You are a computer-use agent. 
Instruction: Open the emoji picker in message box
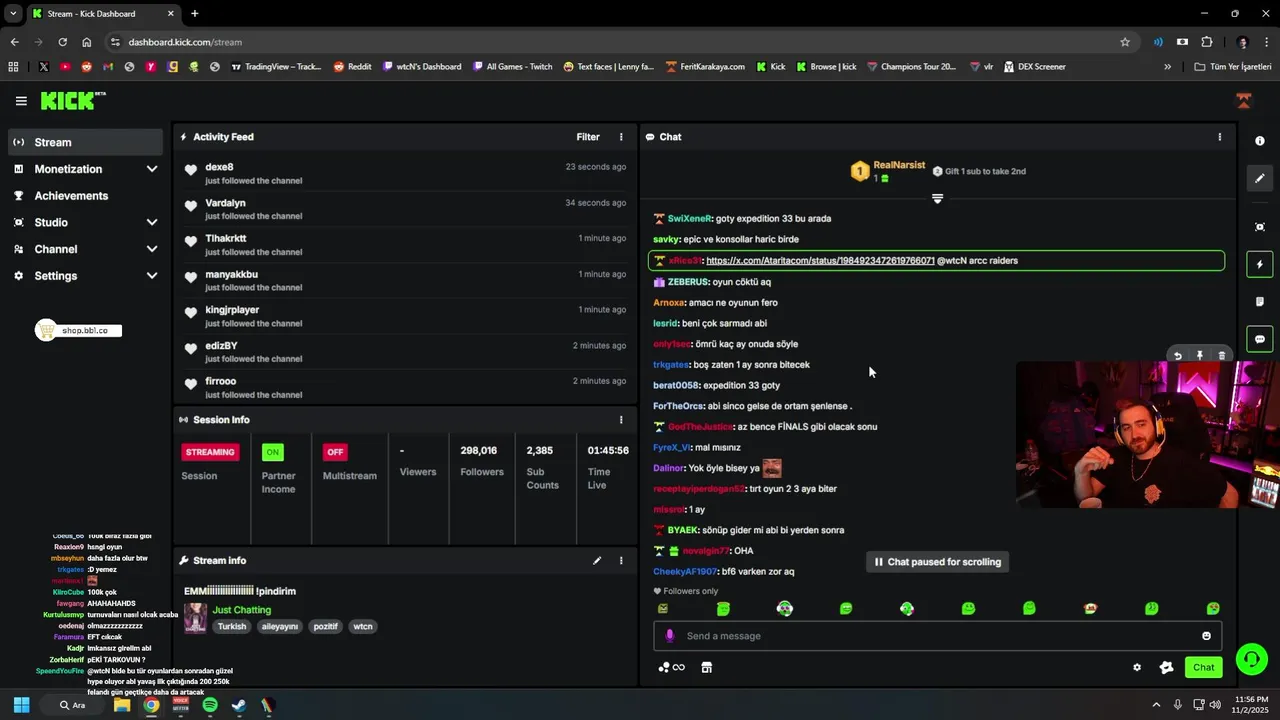tap(1206, 636)
